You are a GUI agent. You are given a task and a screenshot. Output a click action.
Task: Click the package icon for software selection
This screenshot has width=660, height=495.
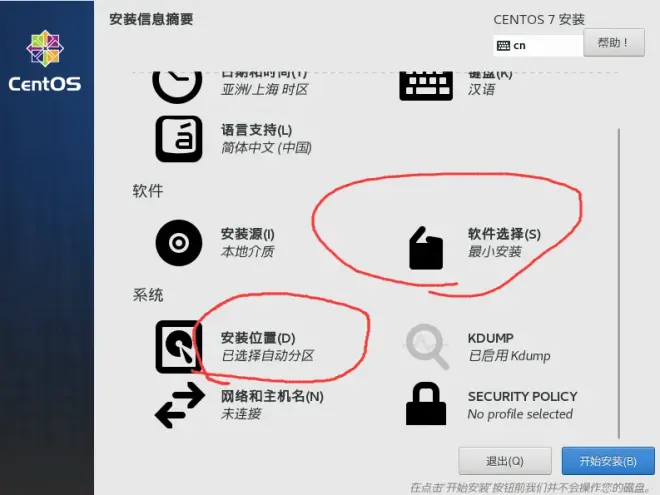(426, 248)
